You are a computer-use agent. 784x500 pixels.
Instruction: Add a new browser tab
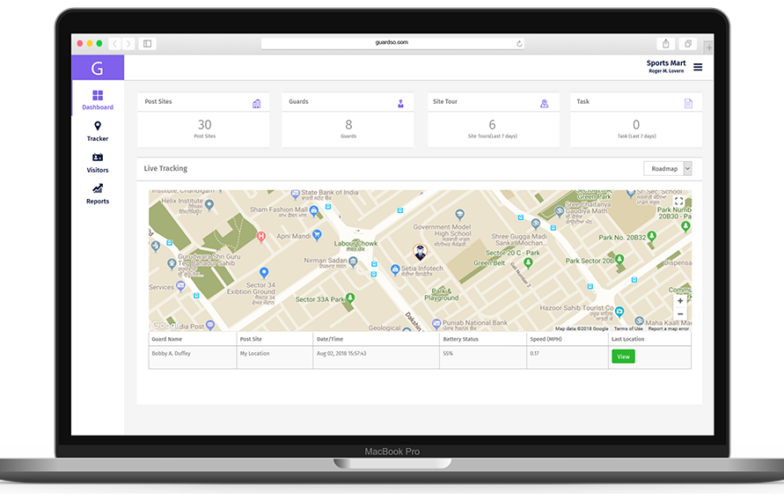[709, 48]
